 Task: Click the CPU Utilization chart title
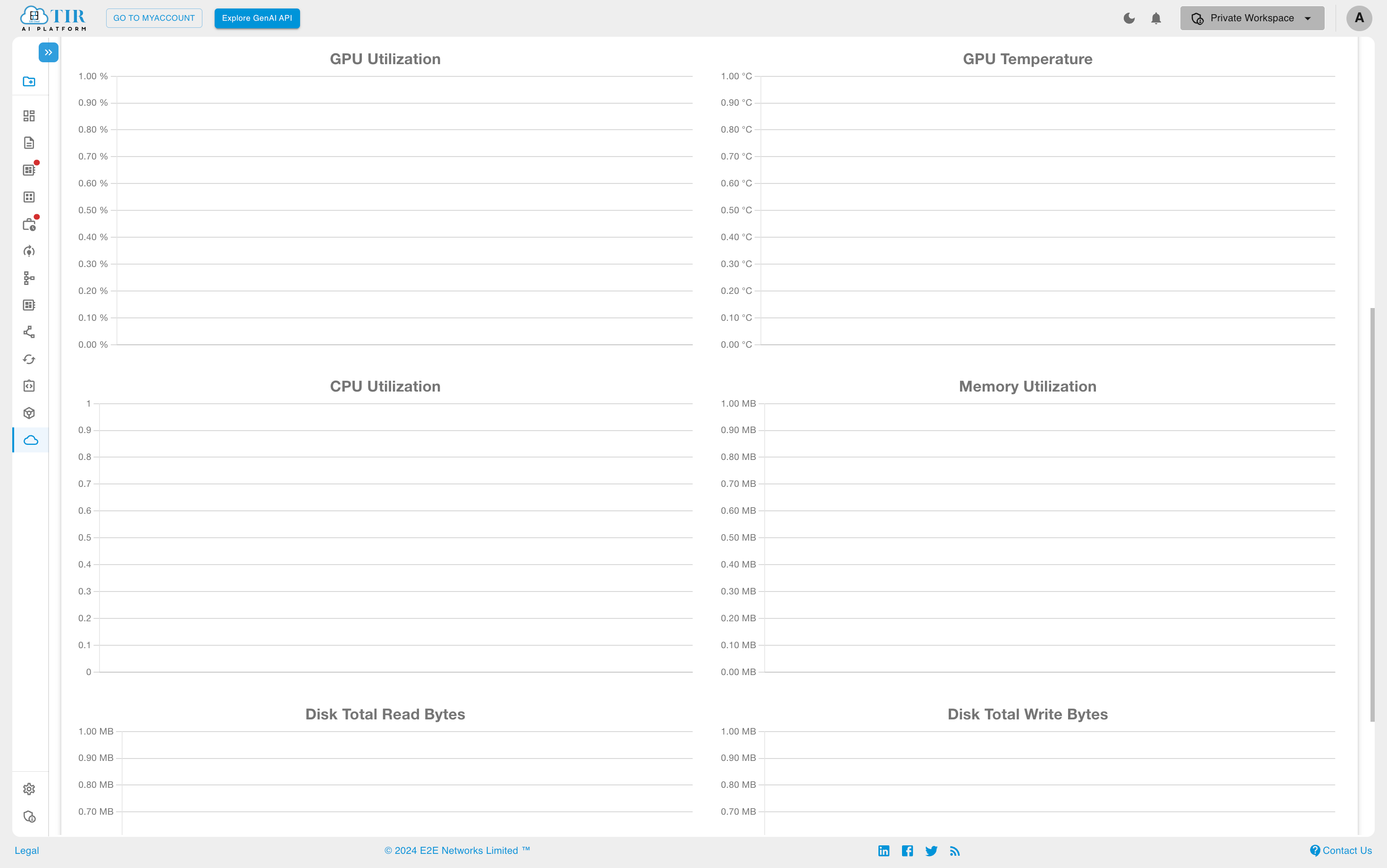385,386
